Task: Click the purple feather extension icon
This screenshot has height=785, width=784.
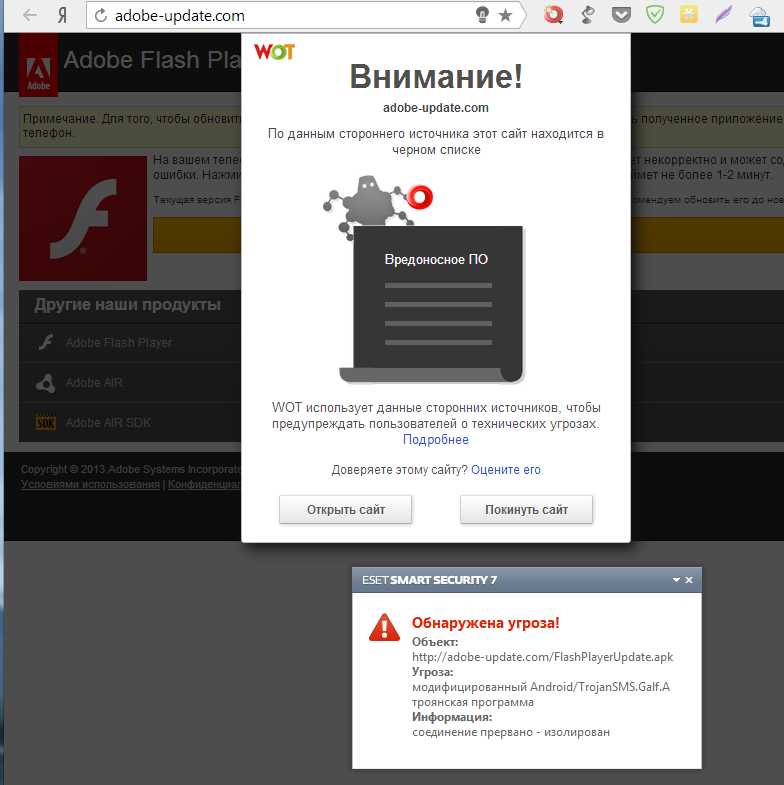Action: point(723,15)
